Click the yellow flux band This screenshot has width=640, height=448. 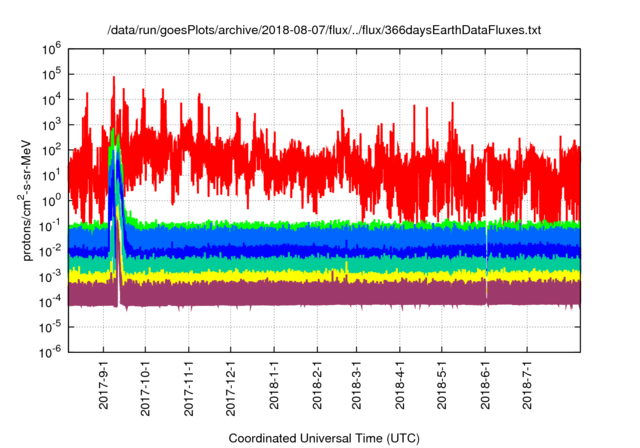pyautogui.click(x=324, y=277)
